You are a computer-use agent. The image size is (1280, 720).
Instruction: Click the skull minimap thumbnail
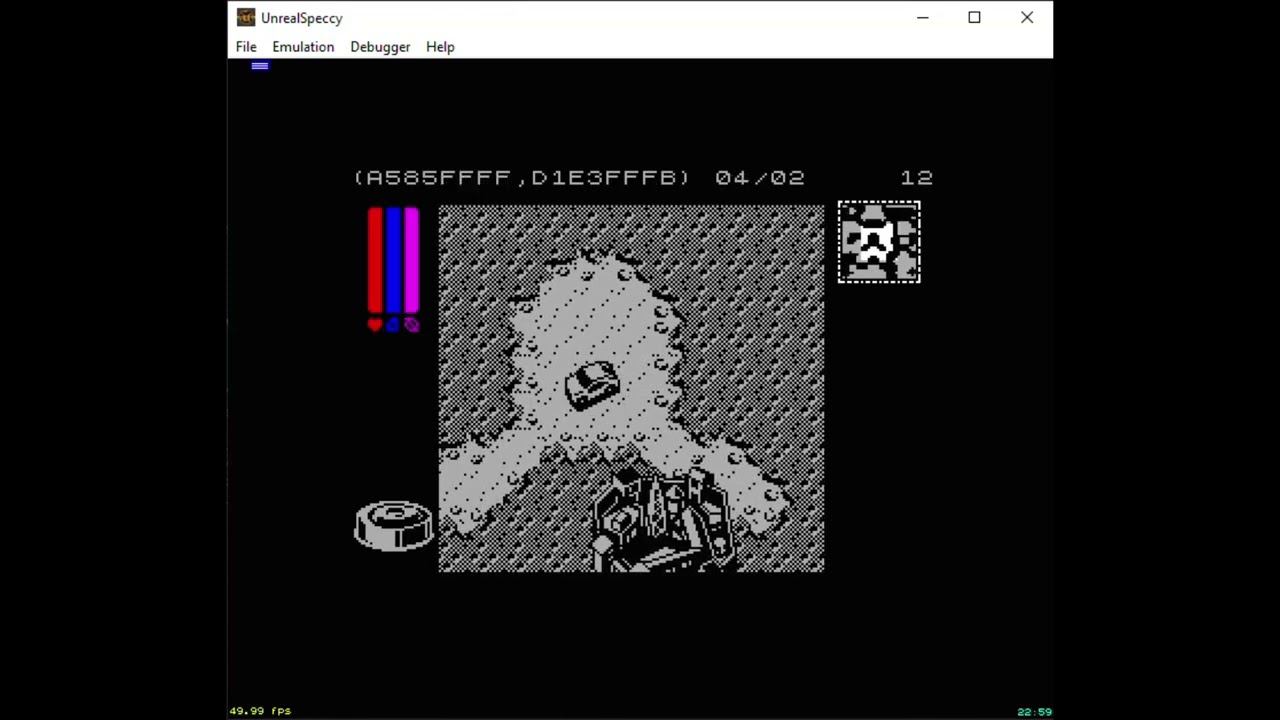(x=879, y=242)
